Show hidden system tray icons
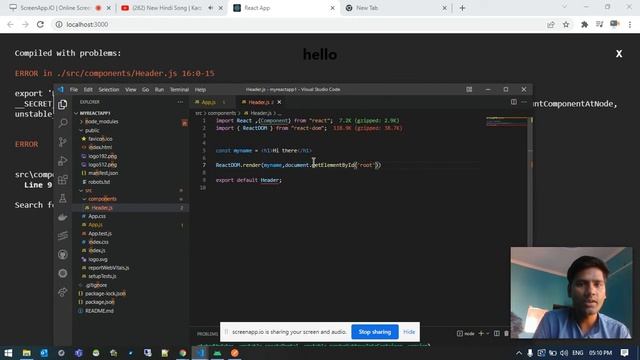This screenshot has width=640, height=360. click(x=518, y=353)
